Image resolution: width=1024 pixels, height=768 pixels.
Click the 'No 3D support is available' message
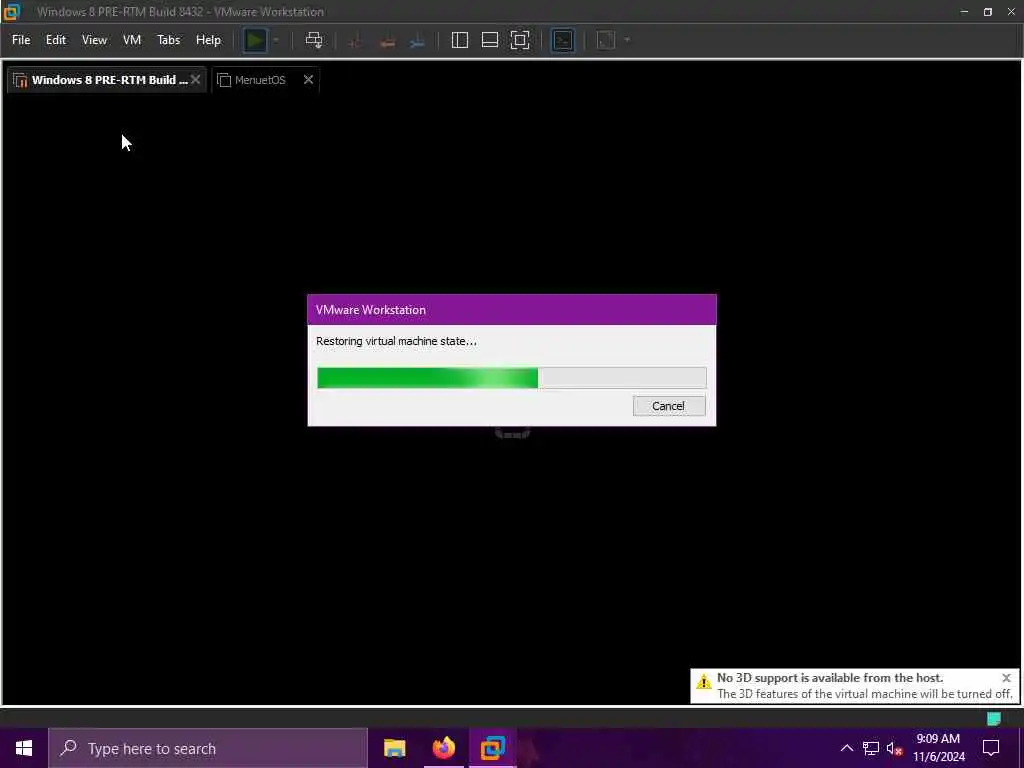[829, 678]
